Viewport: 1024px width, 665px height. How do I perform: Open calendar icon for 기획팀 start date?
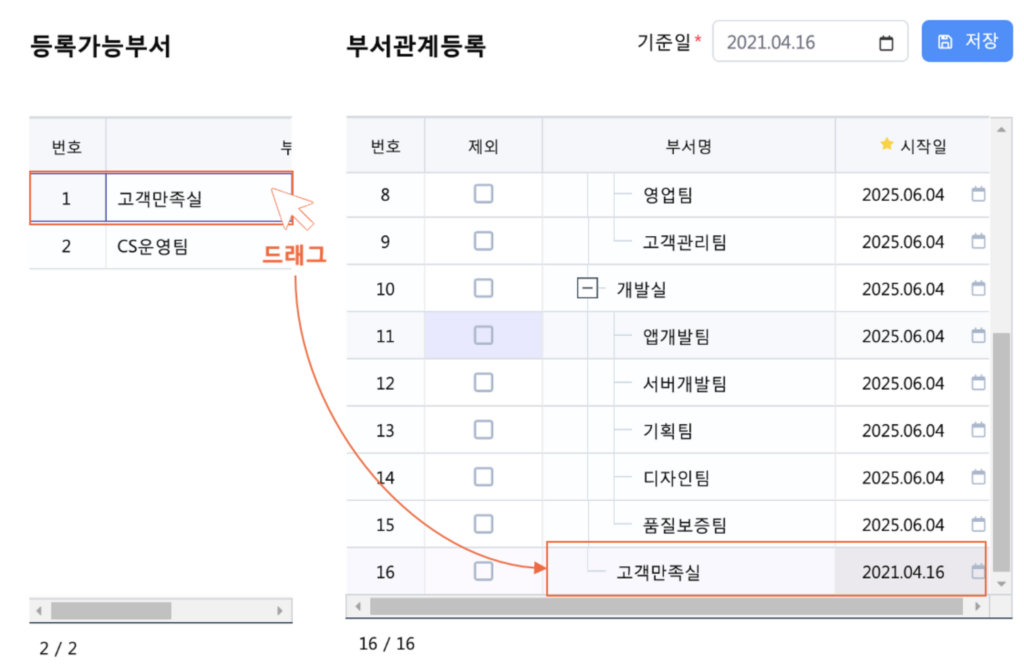tap(978, 431)
